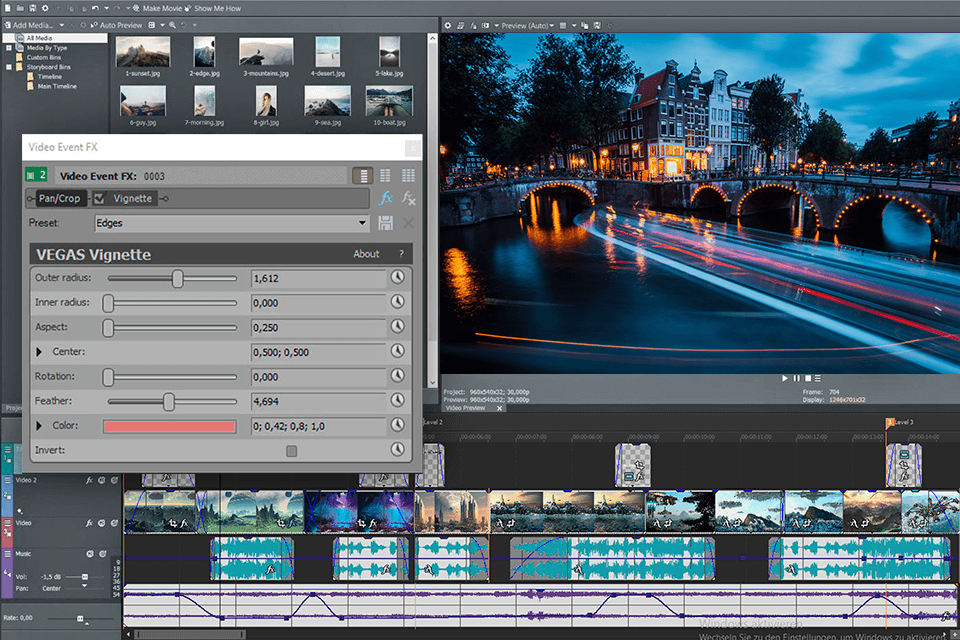Click the Remove Selected Plug-In icon

coord(408,198)
